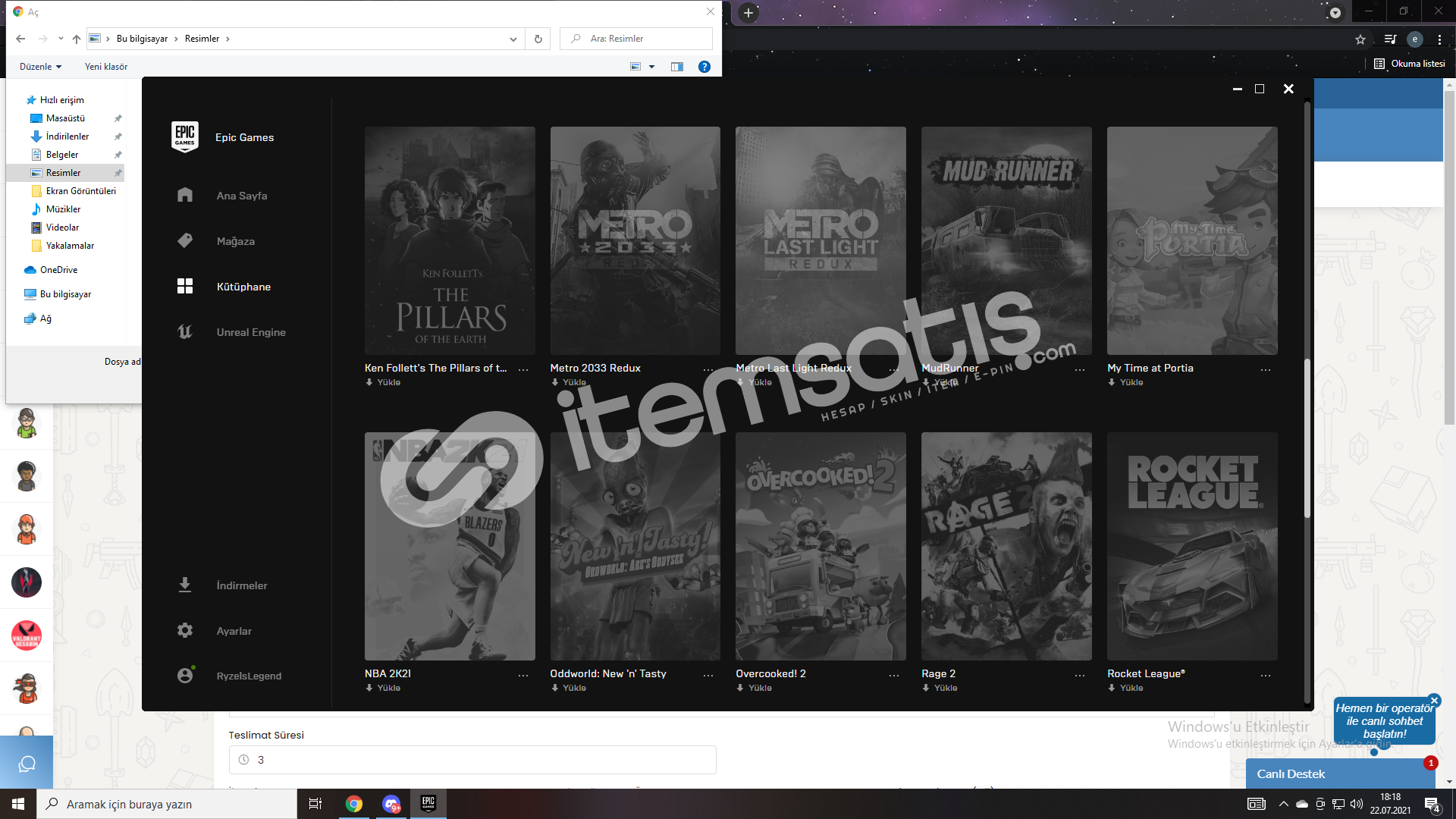Screen dimensions: 1456x819
Task: Open options menu for Rocket League
Action: (x=1266, y=675)
